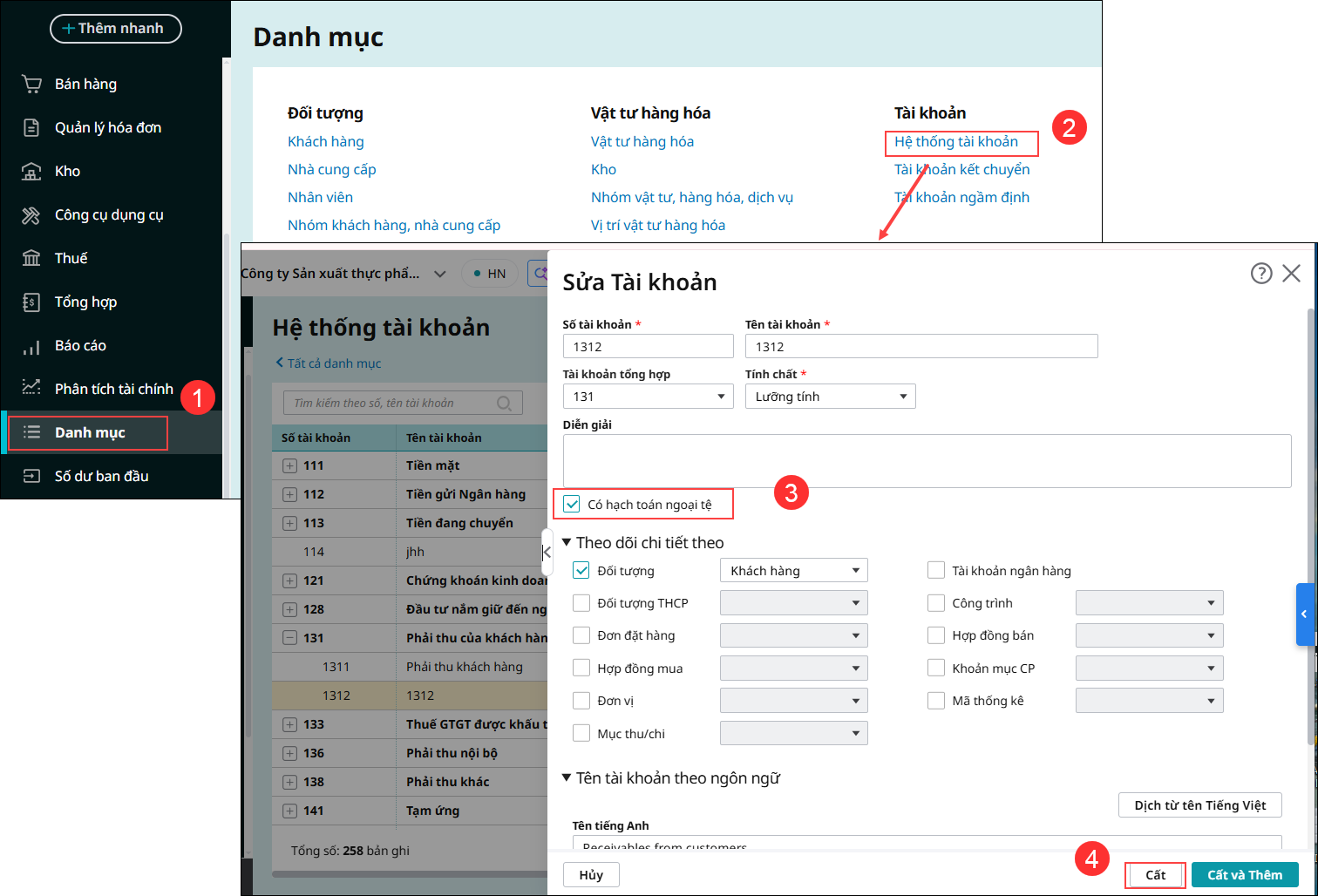This screenshot has height=896, width=1318.
Task: Uncheck the Đối tượng checkbox
Action: point(581,571)
